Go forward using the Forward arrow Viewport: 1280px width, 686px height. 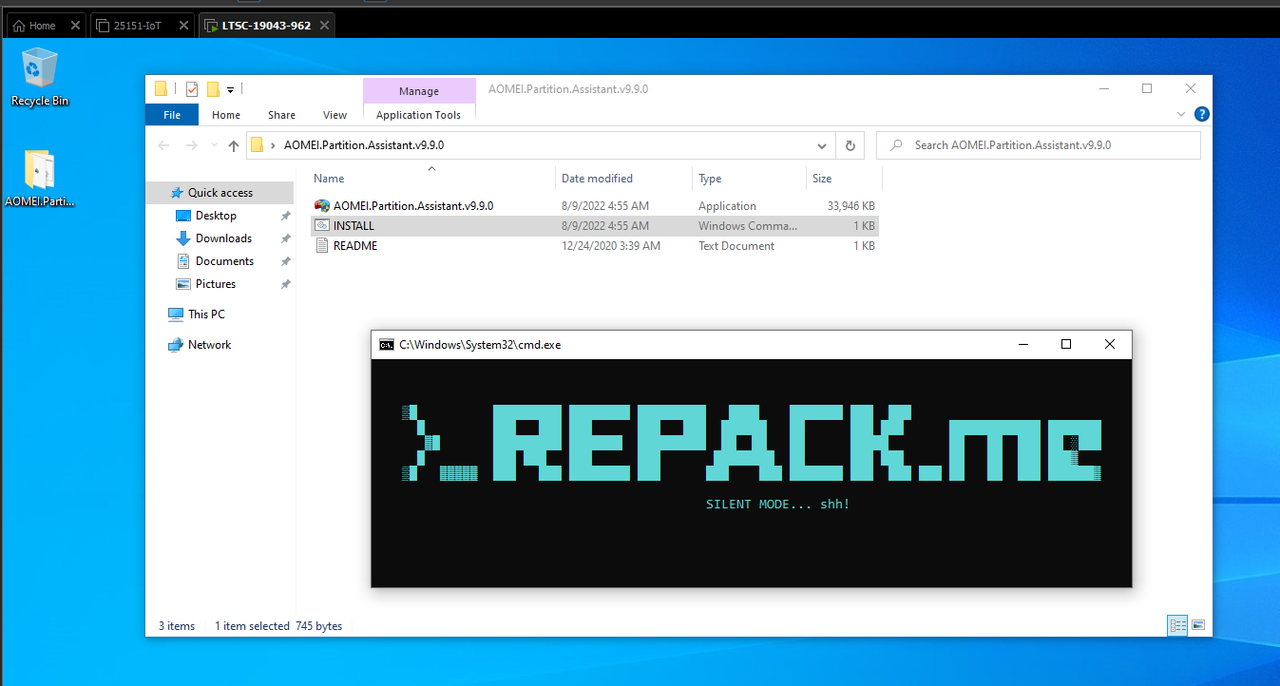pyautogui.click(x=192, y=146)
